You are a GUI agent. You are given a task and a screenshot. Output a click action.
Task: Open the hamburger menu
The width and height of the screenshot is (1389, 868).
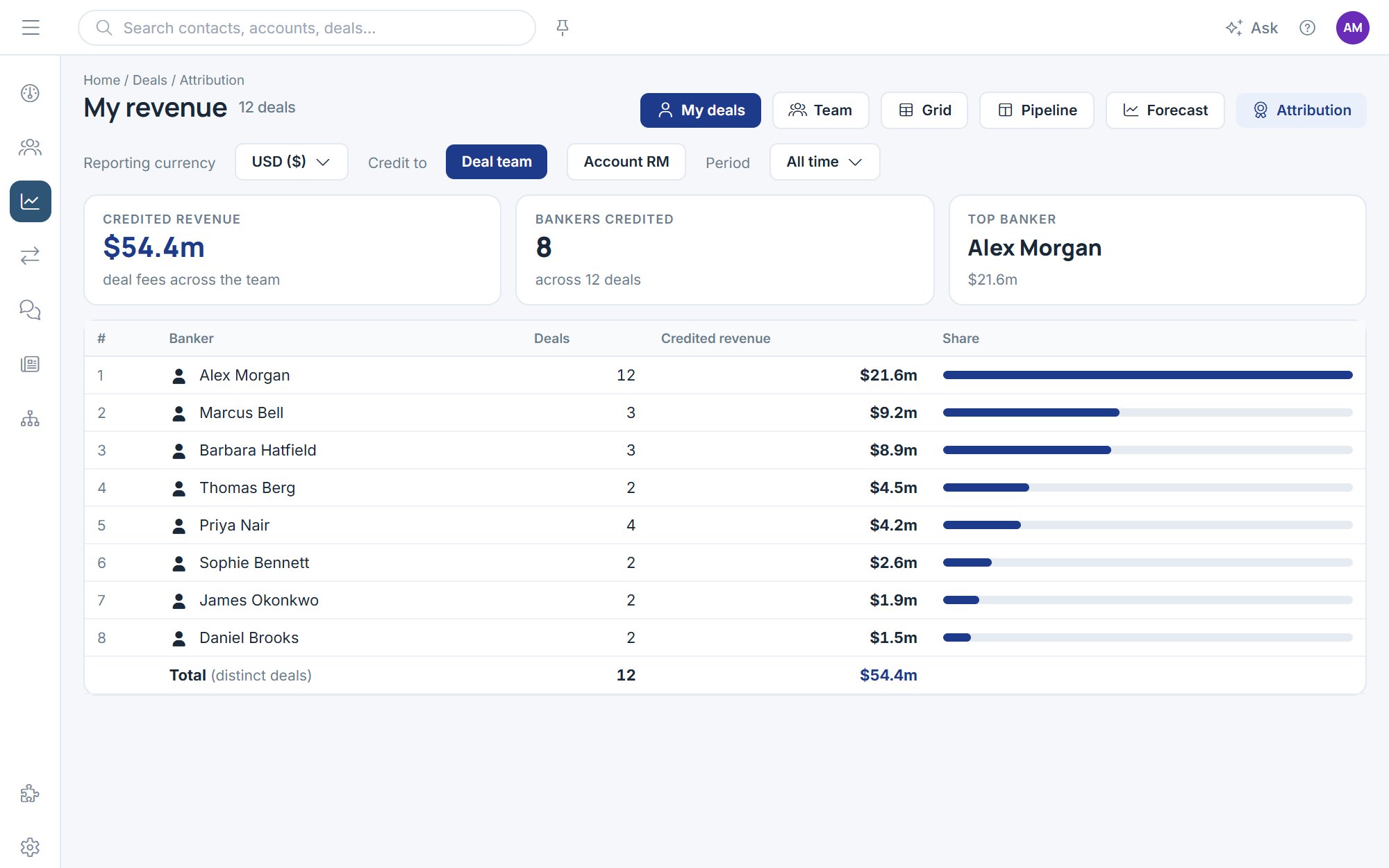(31, 28)
